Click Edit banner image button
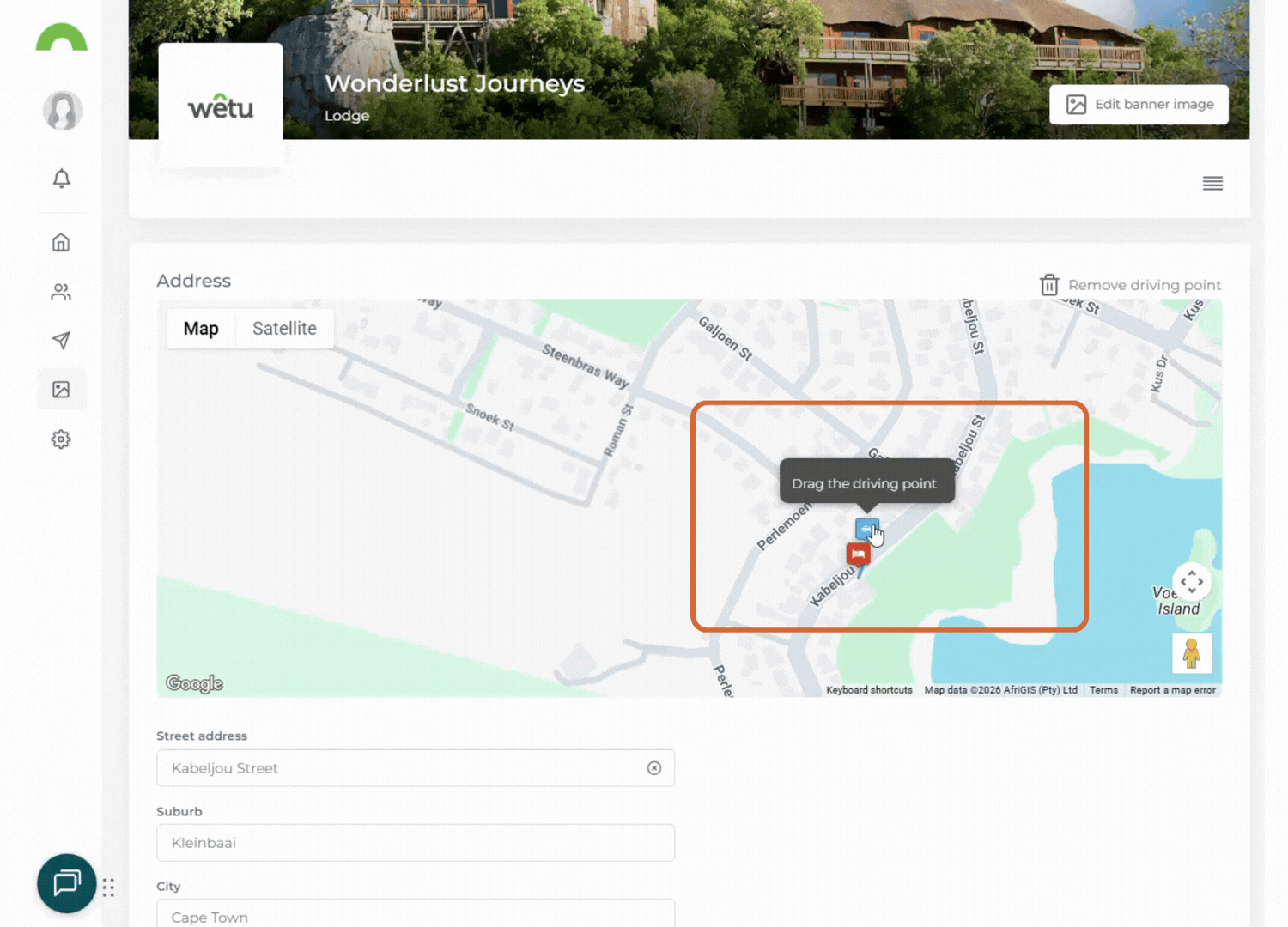 1139,105
